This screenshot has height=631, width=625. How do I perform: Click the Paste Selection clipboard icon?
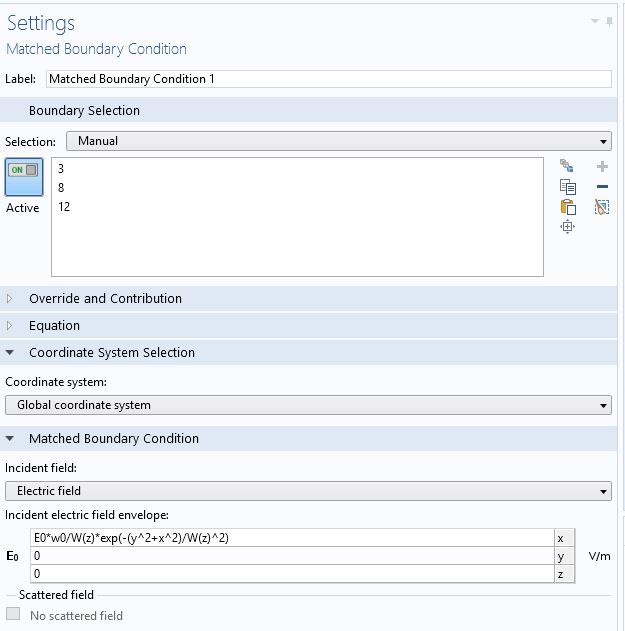click(x=567, y=207)
